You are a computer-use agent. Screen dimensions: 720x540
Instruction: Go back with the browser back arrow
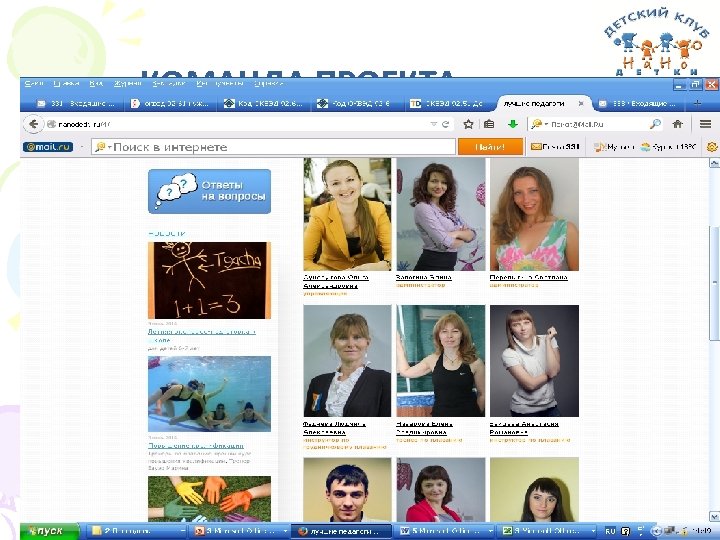(x=33, y=124)
